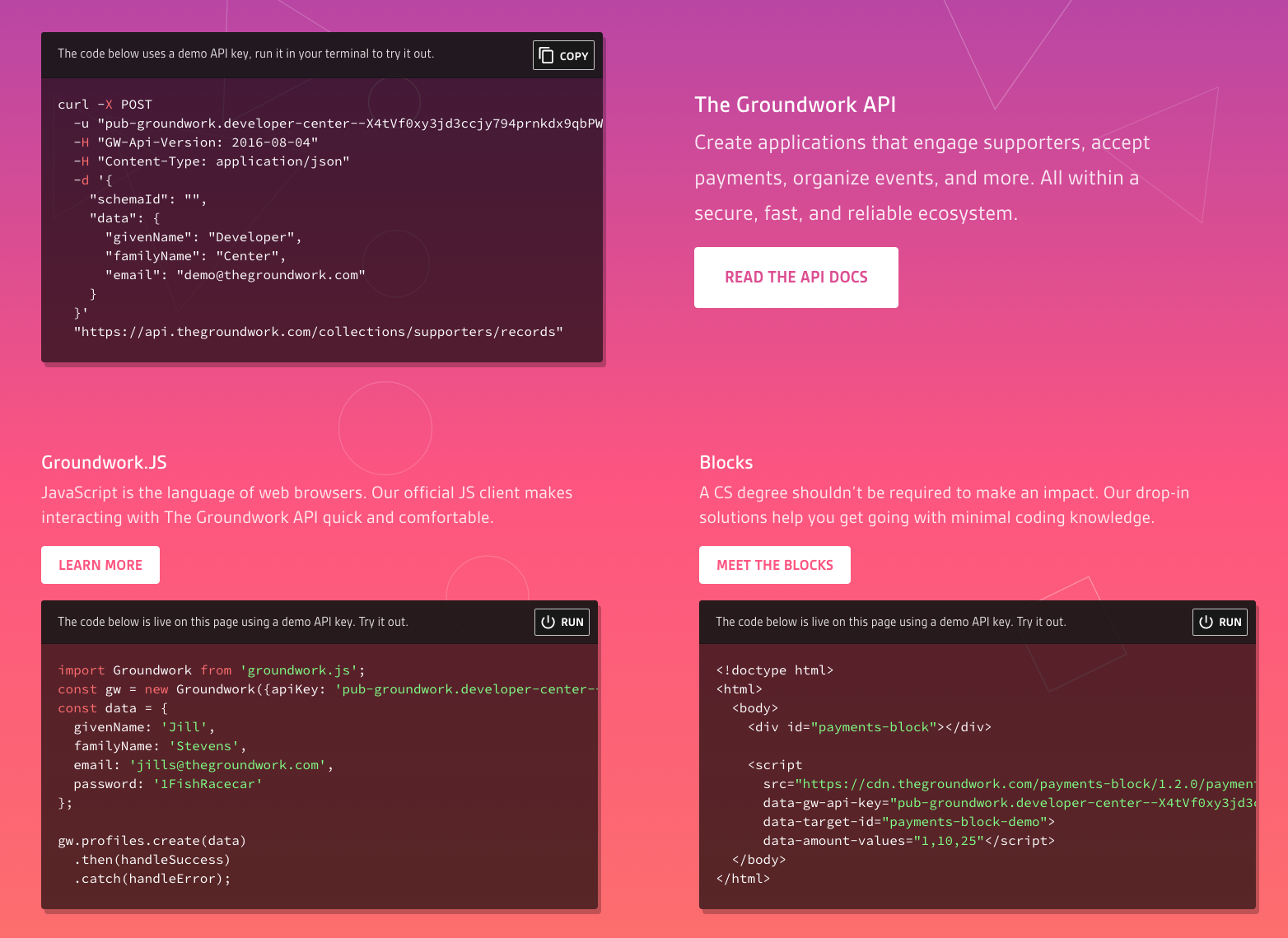
Task: Click the COPY button on the curl panel
Action: pos(563,55)
